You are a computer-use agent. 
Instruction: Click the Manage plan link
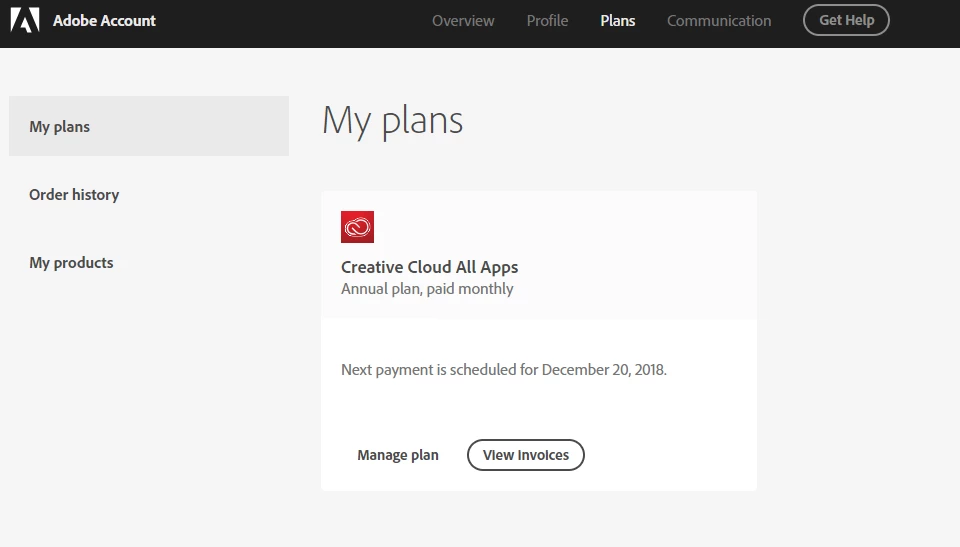tap(398, 455)
